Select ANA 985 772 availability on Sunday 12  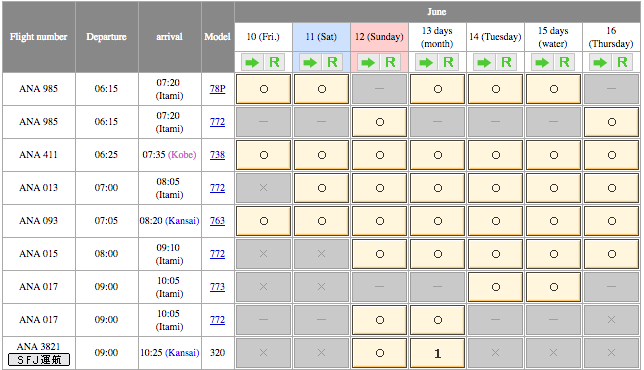point(380,122)
